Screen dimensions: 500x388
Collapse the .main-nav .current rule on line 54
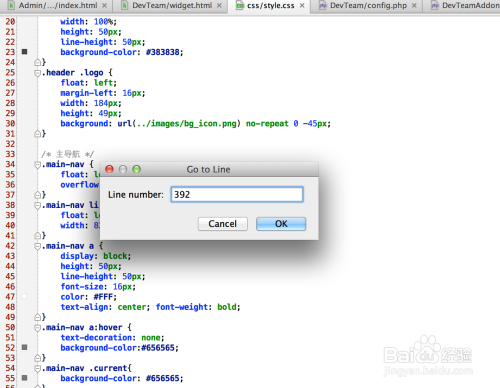click(38, 368)
